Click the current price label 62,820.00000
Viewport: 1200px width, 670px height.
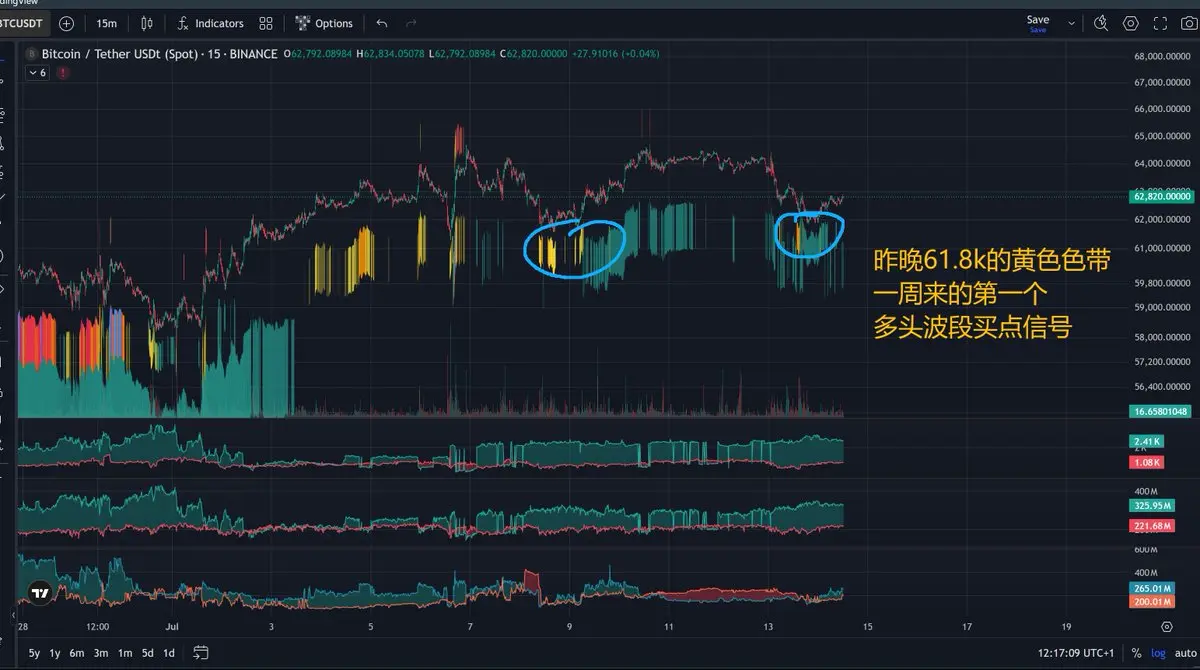pyautogui.click(x=1164, y=197)
